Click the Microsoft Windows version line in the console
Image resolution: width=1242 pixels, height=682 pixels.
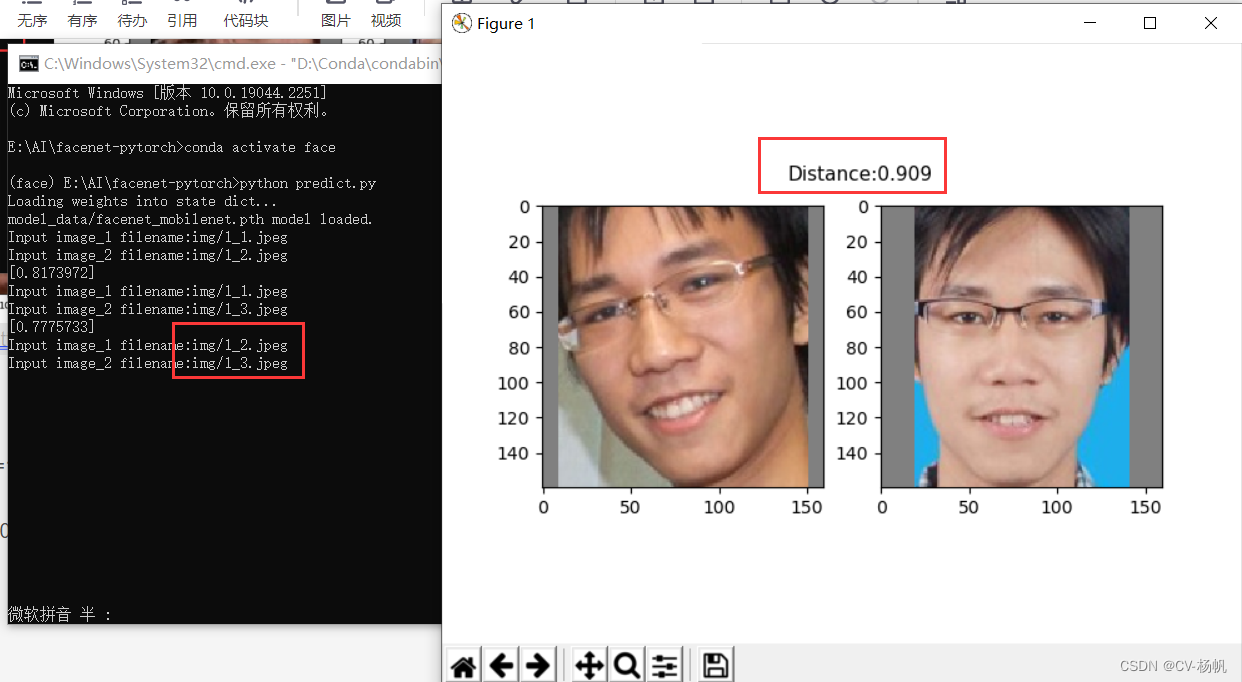167,93
